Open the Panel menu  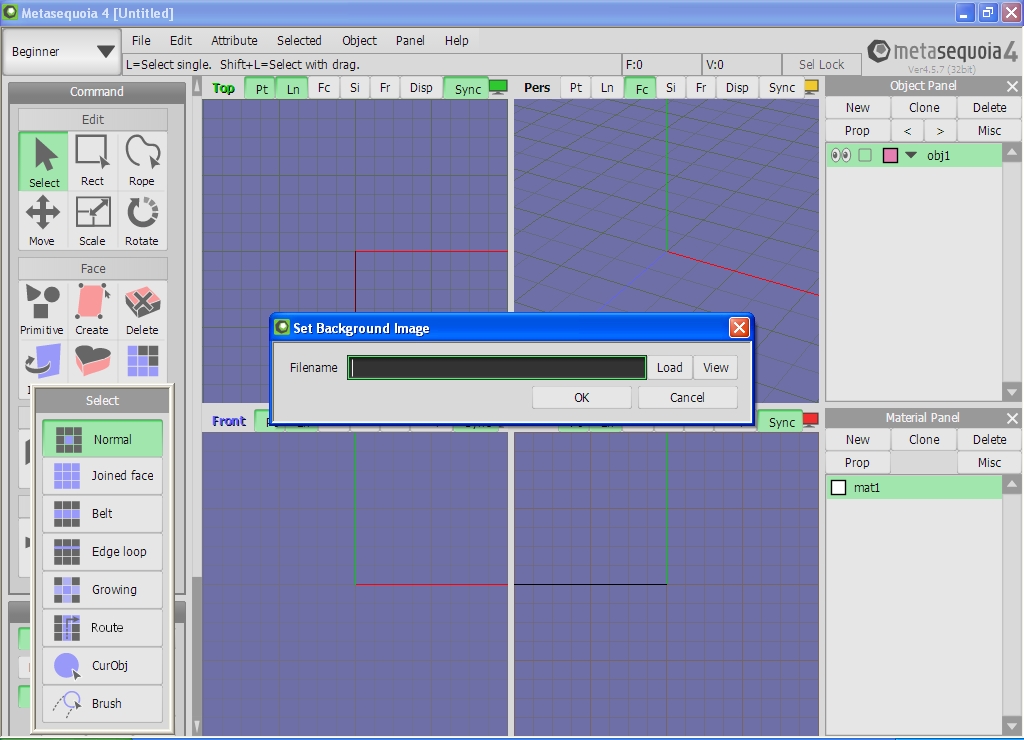pos(410,41)
